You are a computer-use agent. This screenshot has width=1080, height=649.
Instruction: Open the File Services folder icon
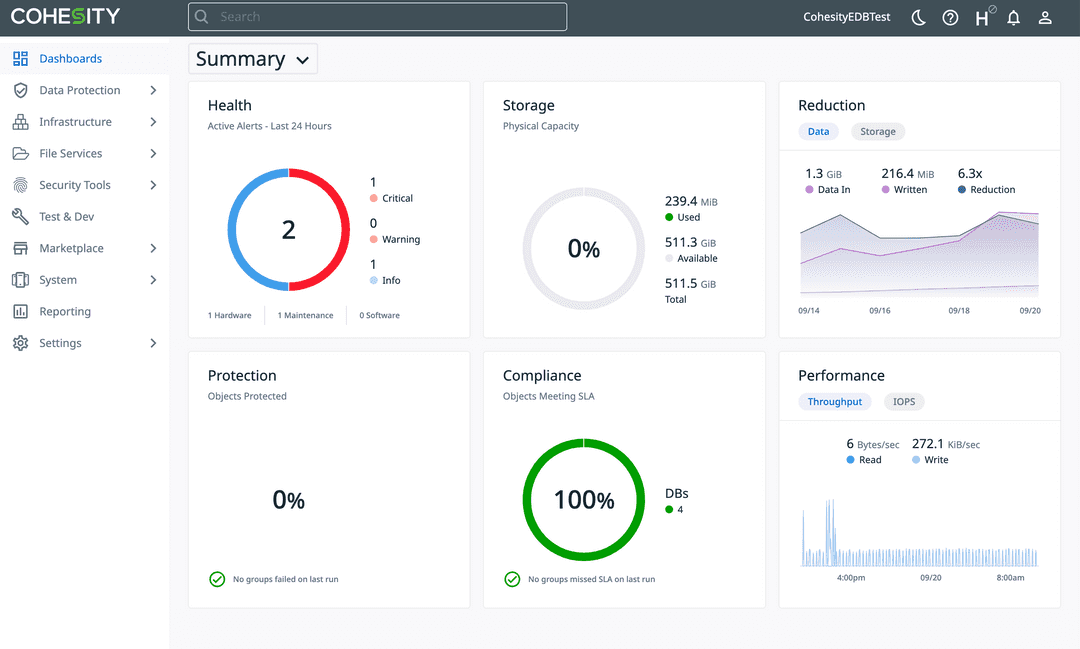tap(21, 153)
